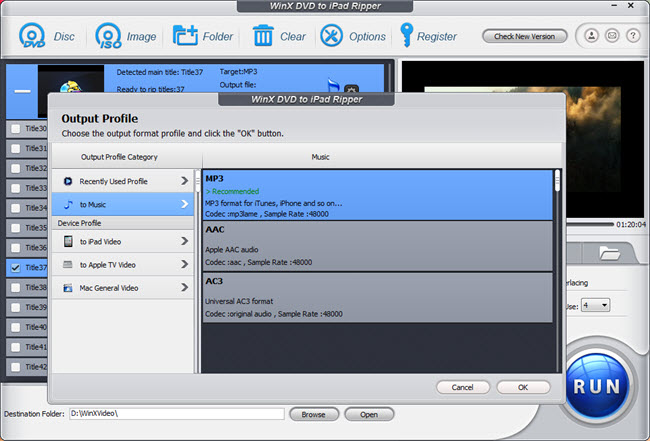Tick the Title31 checkbox
The width and height of the screenshot is (650, 441).
(x=16, y=148)
